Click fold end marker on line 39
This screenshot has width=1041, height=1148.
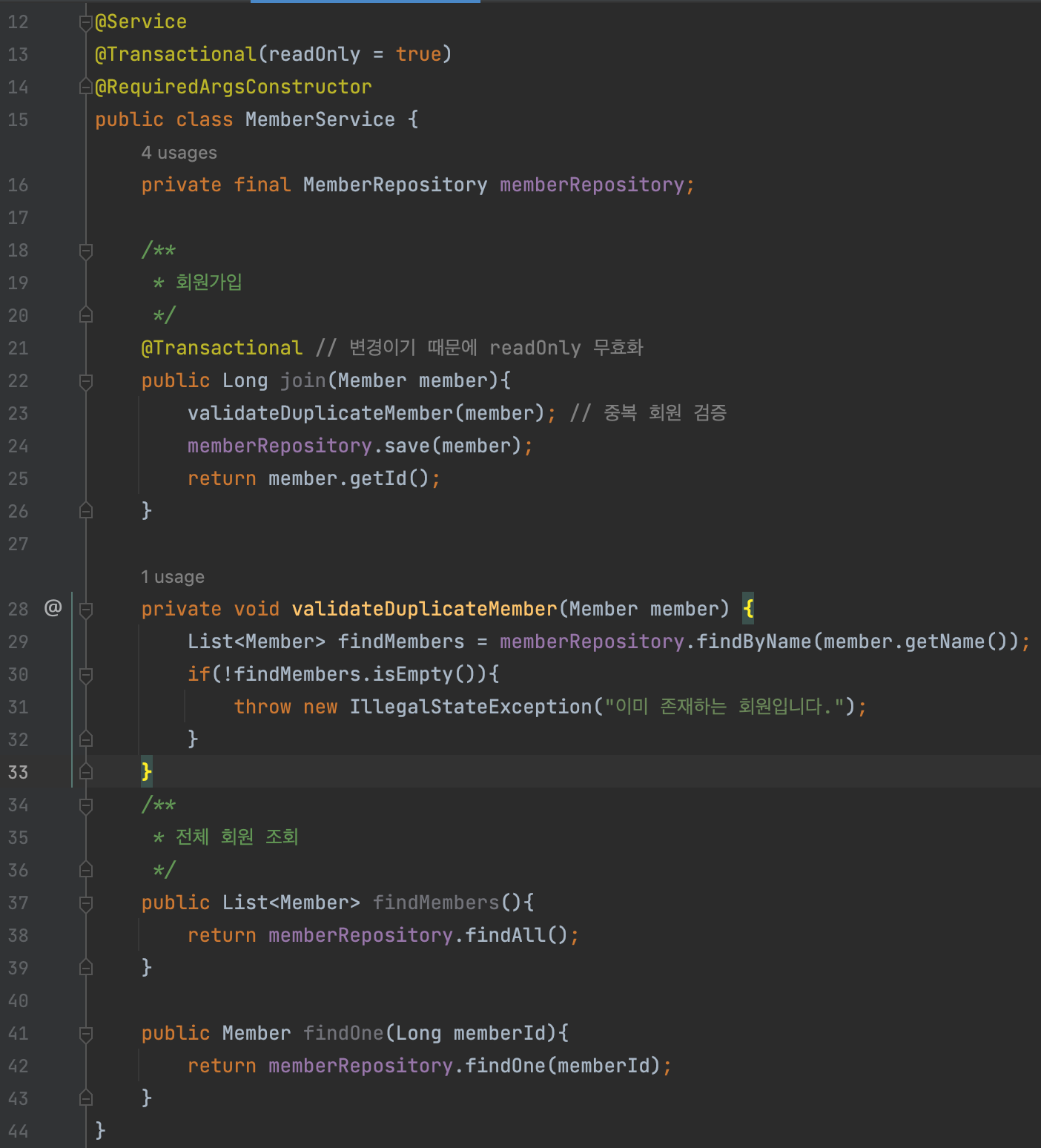click(x=86, y=969)
